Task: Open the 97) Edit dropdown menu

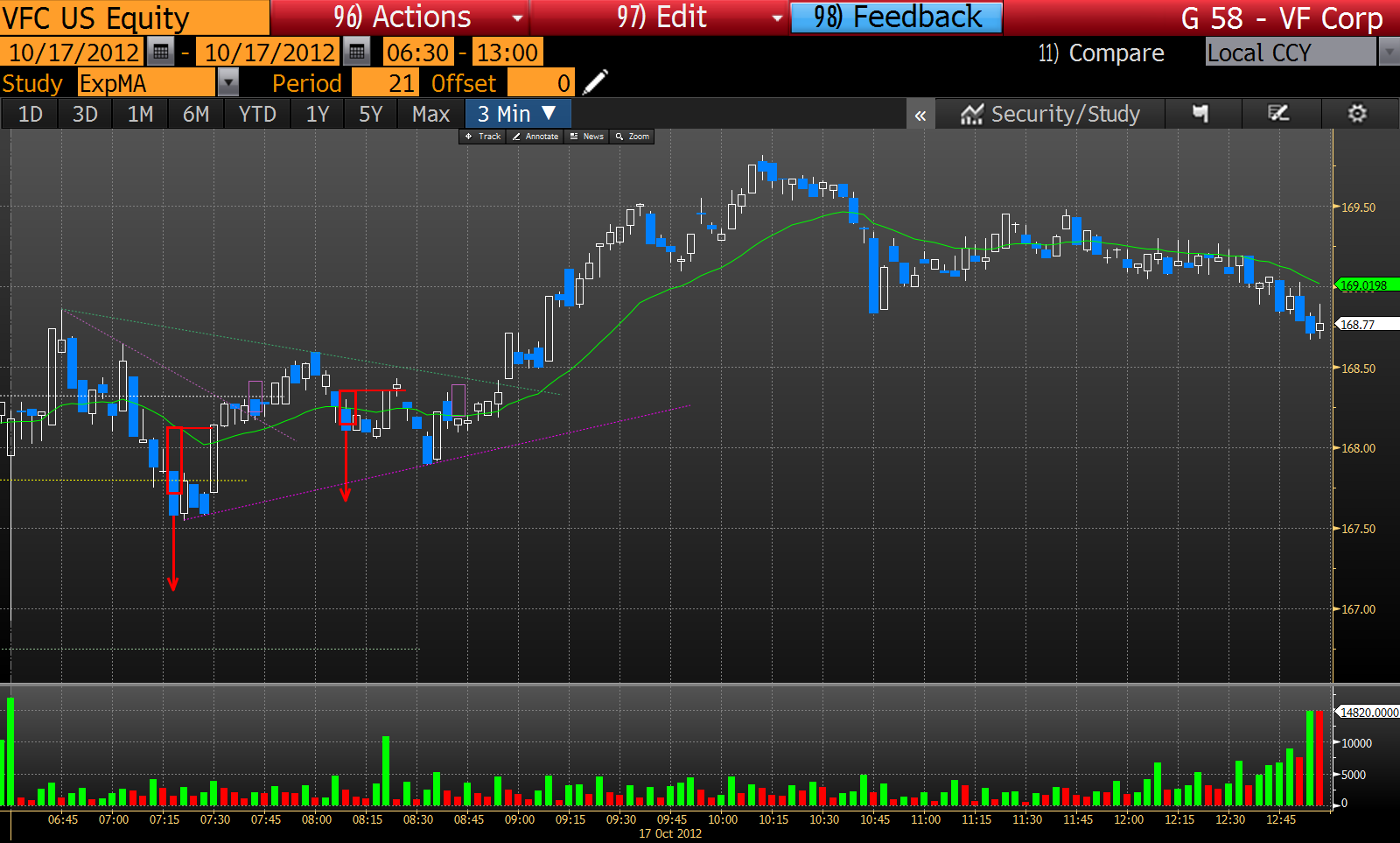Action: tap(661, 18)
